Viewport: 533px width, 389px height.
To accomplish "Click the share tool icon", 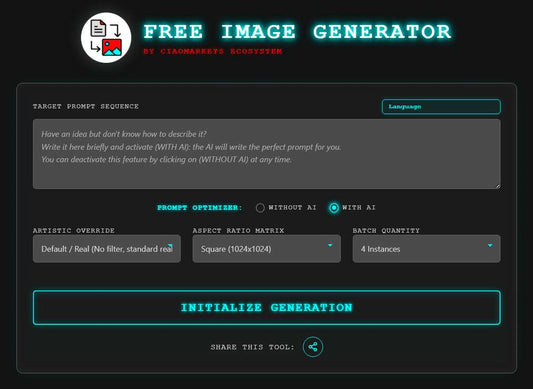I will click(313, 347).
